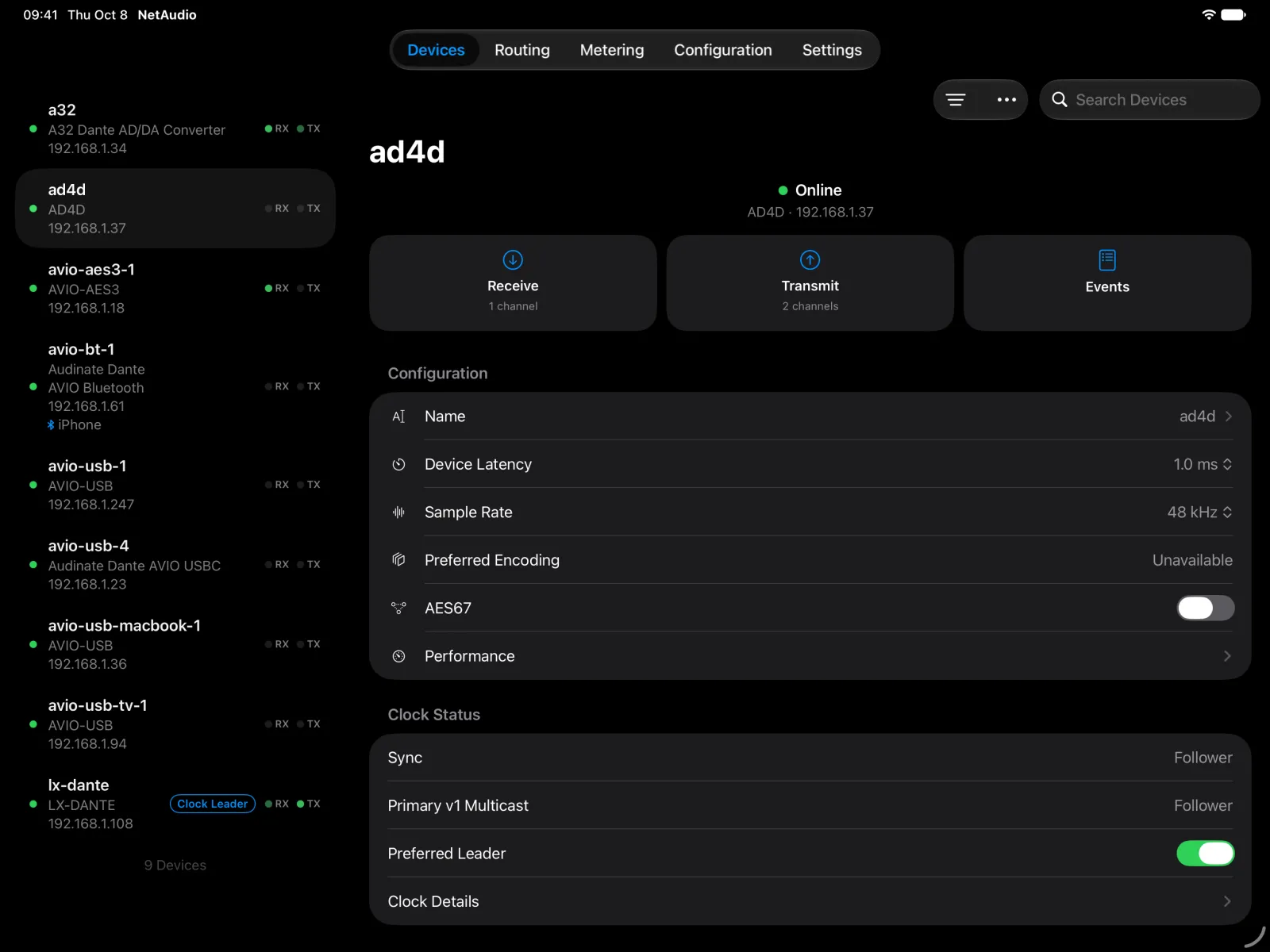Select the ad4d device in the list
Screen dimensions: 1270x952
tap(175, 209)
